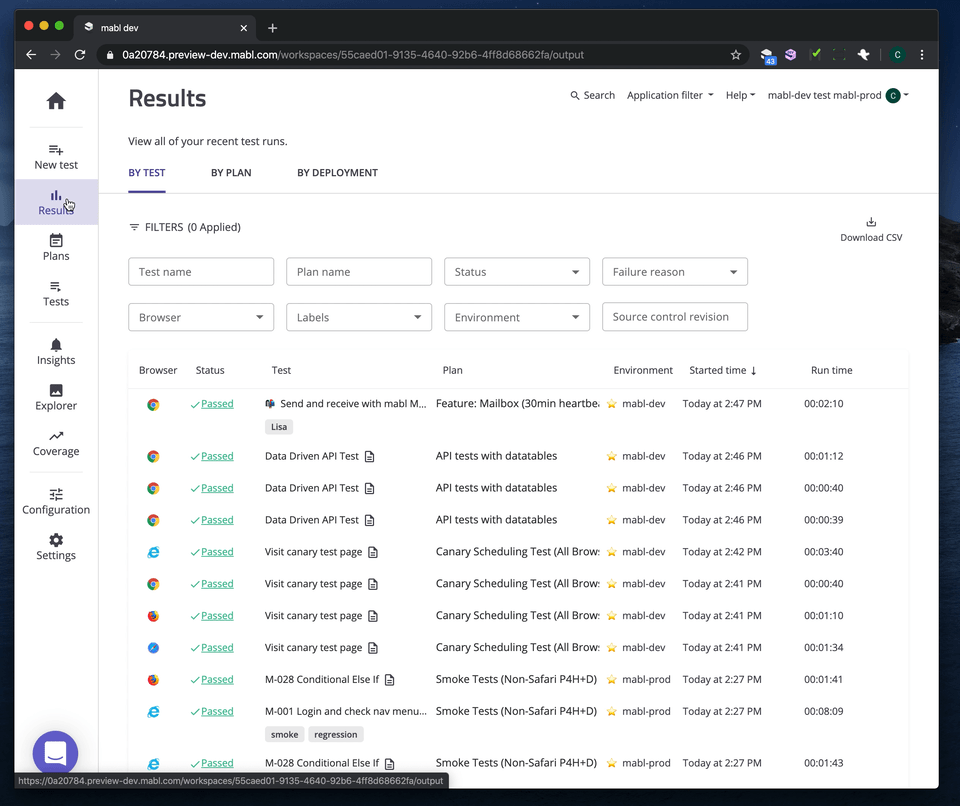Click the Source control revision field

(675, 317)
